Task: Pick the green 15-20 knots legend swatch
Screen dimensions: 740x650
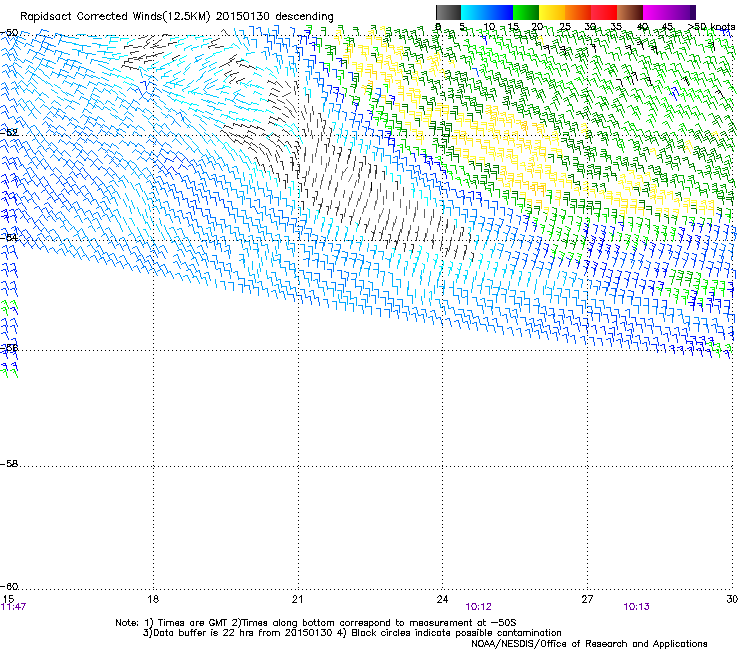Action: point(526,12)
